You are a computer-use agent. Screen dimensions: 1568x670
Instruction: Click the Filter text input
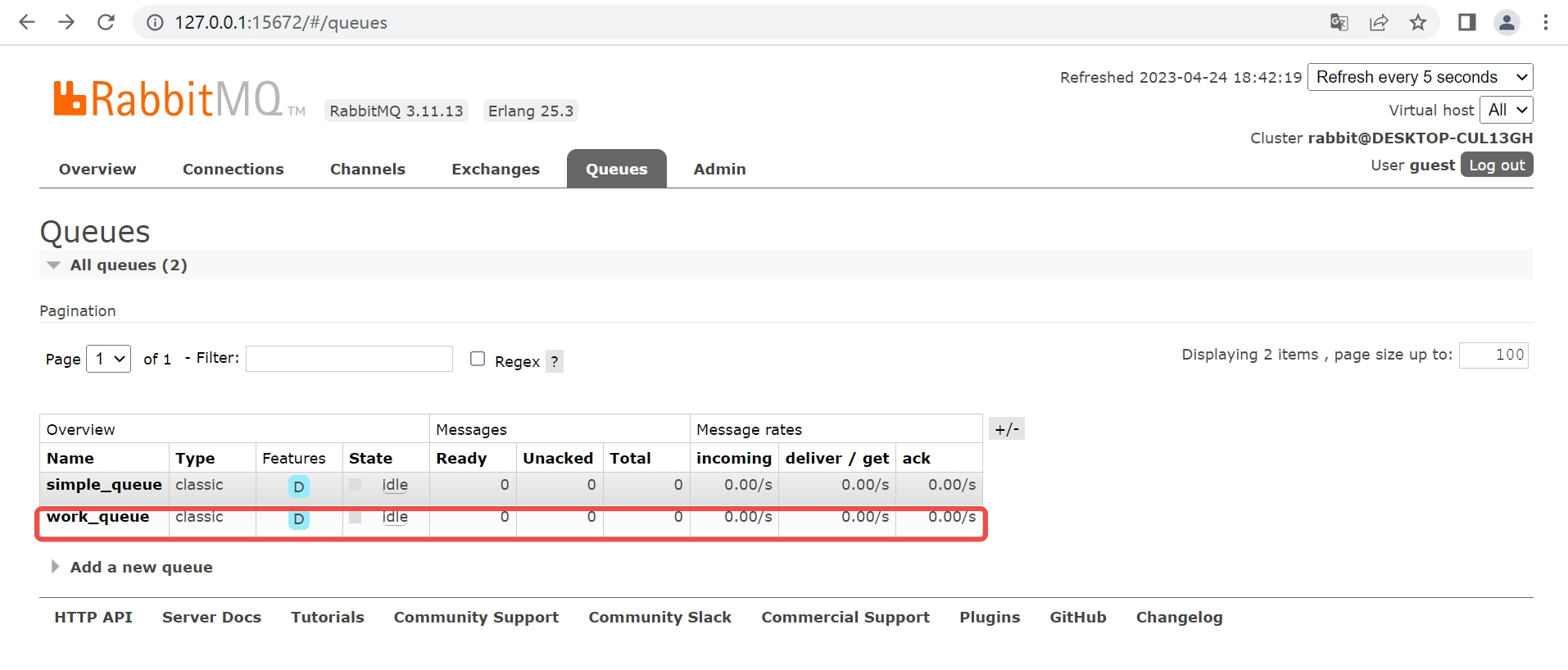coord(349,359)
